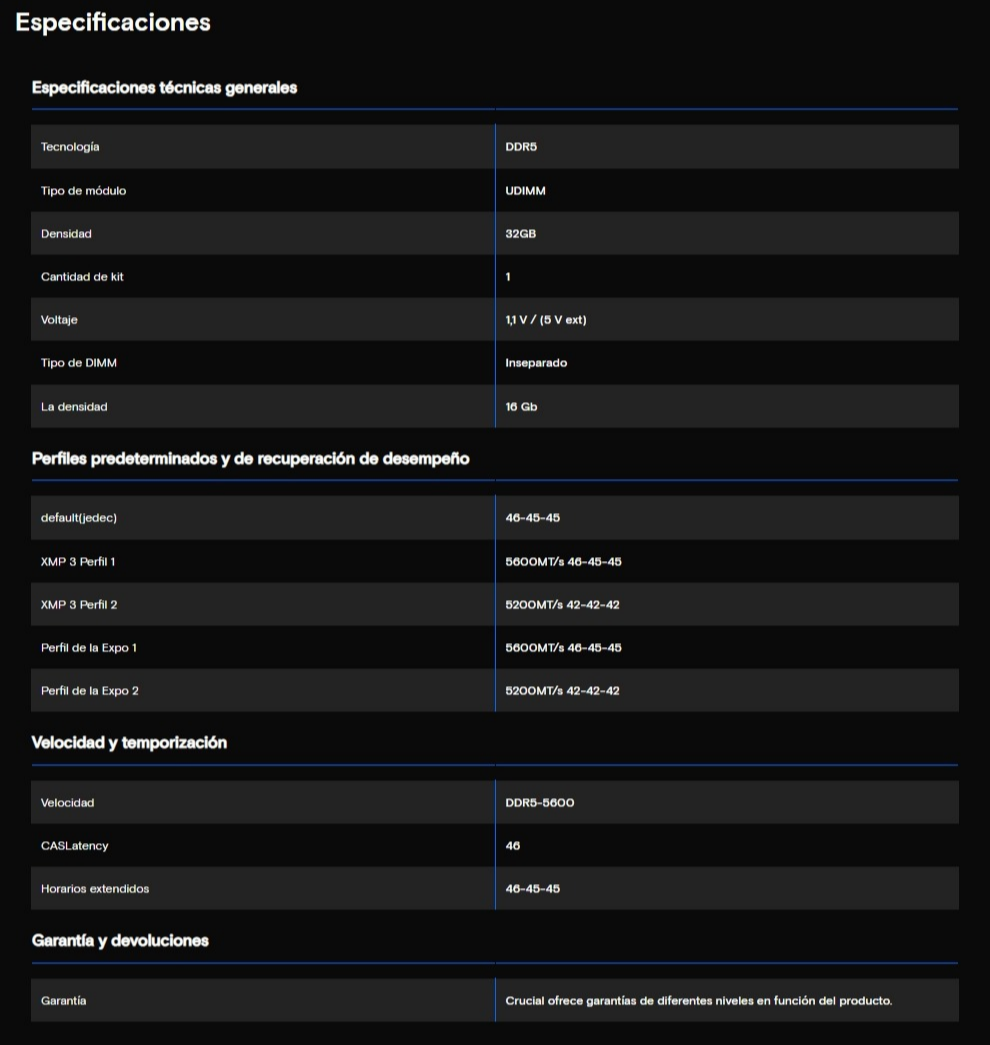Click the Especificaciones page heading
The width and height of the screenshot is (990, 1045).
pos(113,23)
